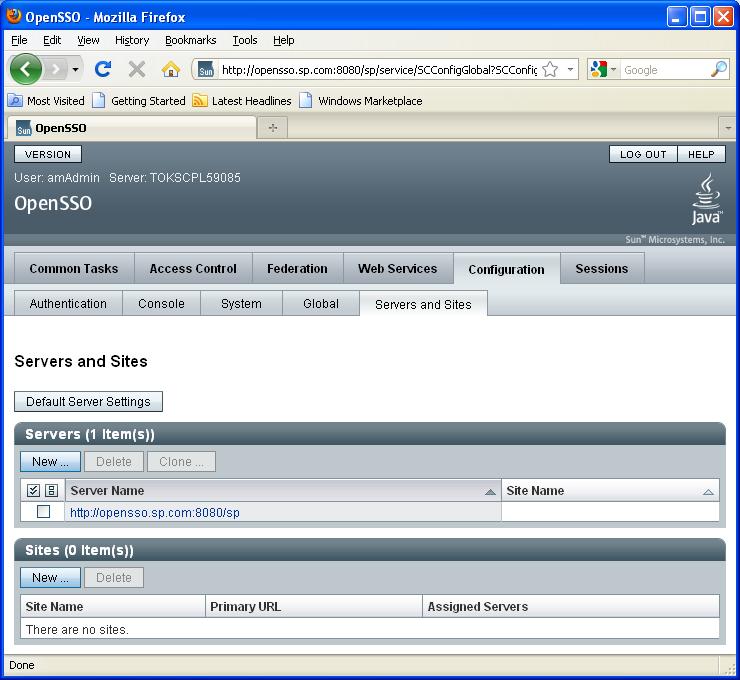Open the View menu

[88, 40]
